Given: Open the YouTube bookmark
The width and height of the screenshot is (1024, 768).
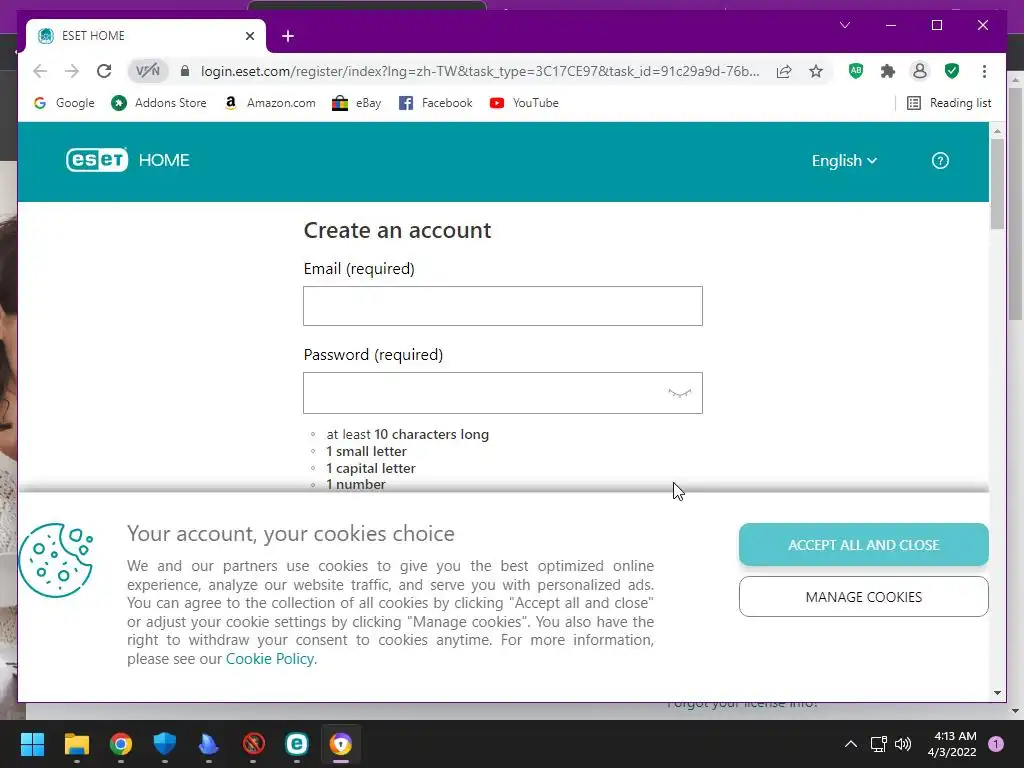Looking at the screenshot, I should (x=524, y=103).
